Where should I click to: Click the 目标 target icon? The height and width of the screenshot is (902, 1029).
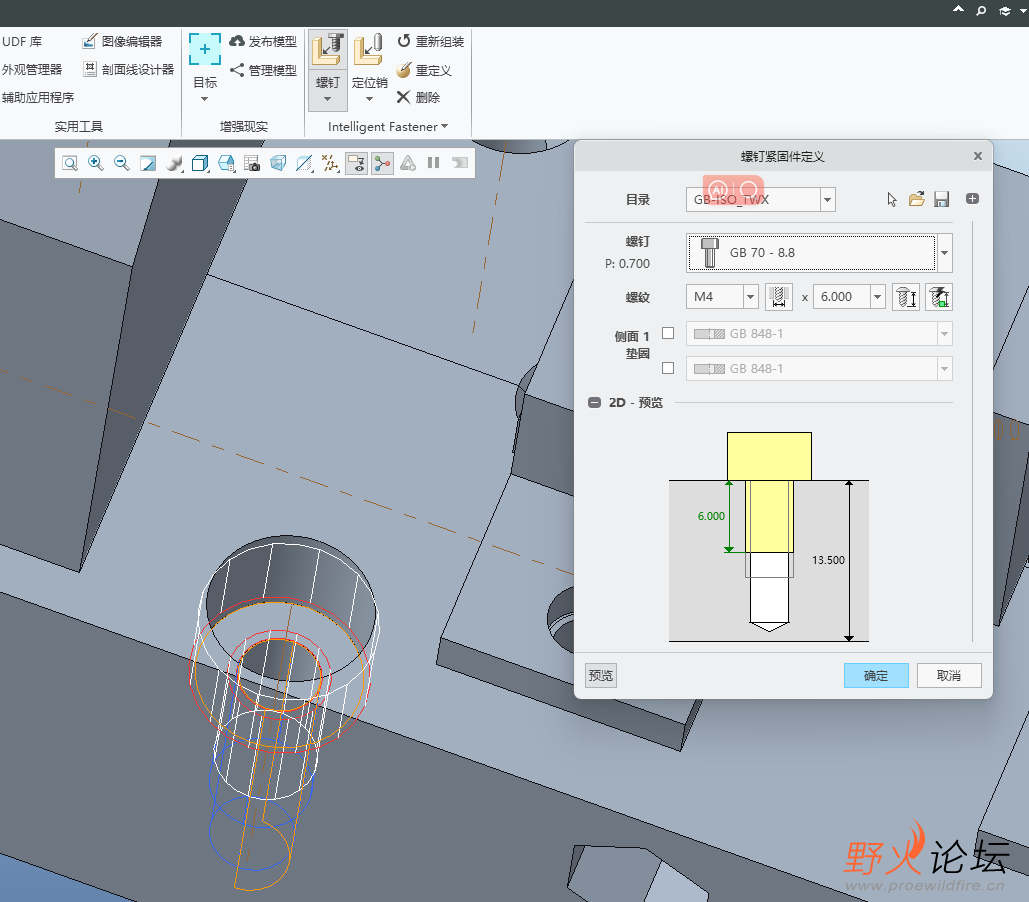coord(205,49)
